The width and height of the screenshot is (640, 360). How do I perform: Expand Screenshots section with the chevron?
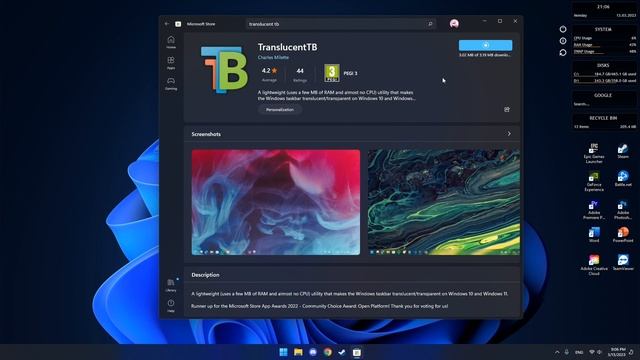tap(509, 134)
